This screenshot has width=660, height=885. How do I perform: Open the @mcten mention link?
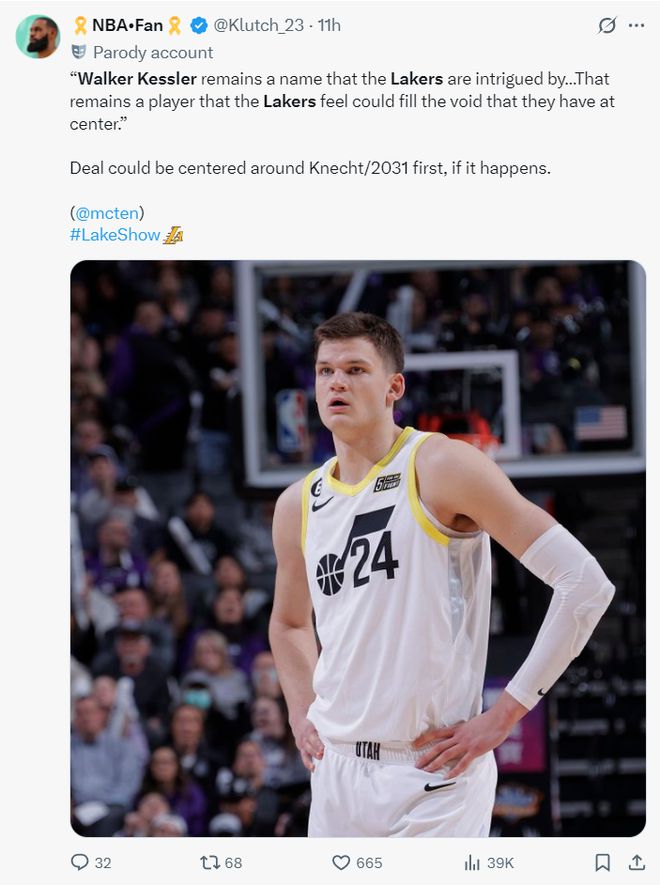107,212
